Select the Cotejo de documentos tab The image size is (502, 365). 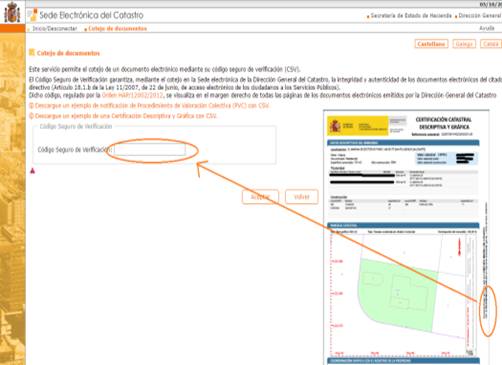click(x=117, y=29)
